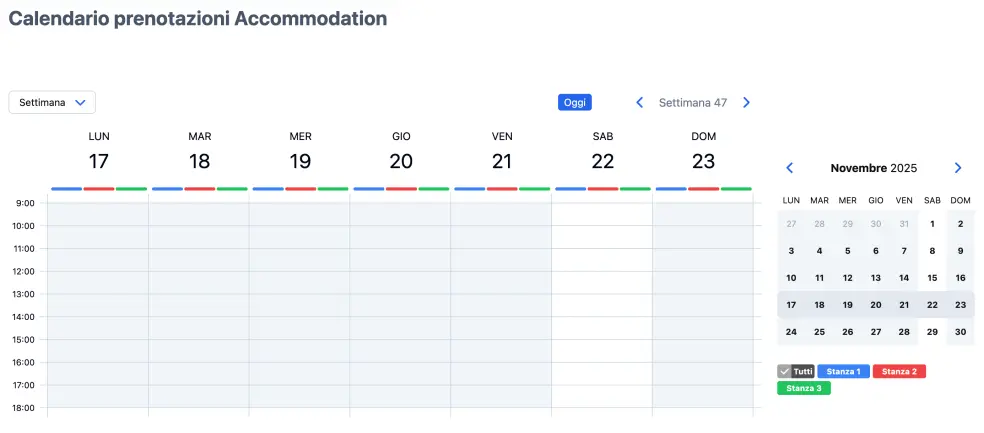Image resolution: width=984 pixels, height=433 pixels.
Task: Show the next month after Novembre 2025
Action: click(x=958, y=168)
